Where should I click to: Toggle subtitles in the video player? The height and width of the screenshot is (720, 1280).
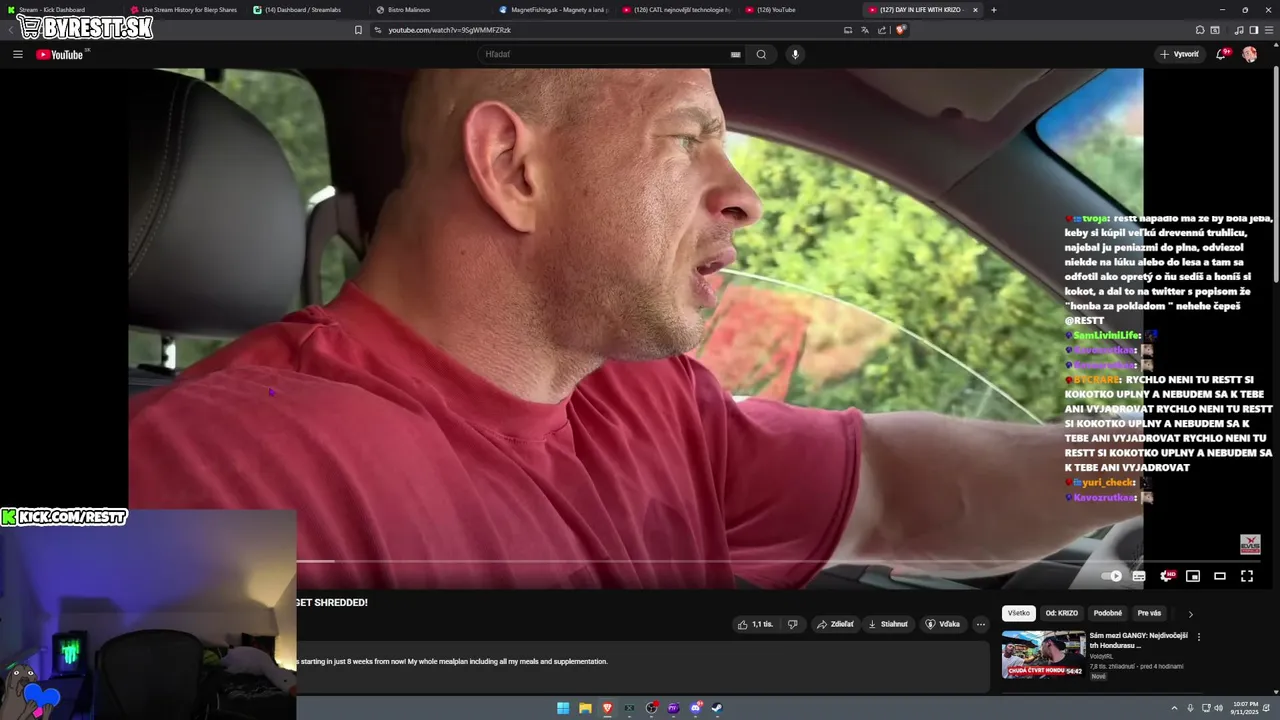[x=1138, y=576]
